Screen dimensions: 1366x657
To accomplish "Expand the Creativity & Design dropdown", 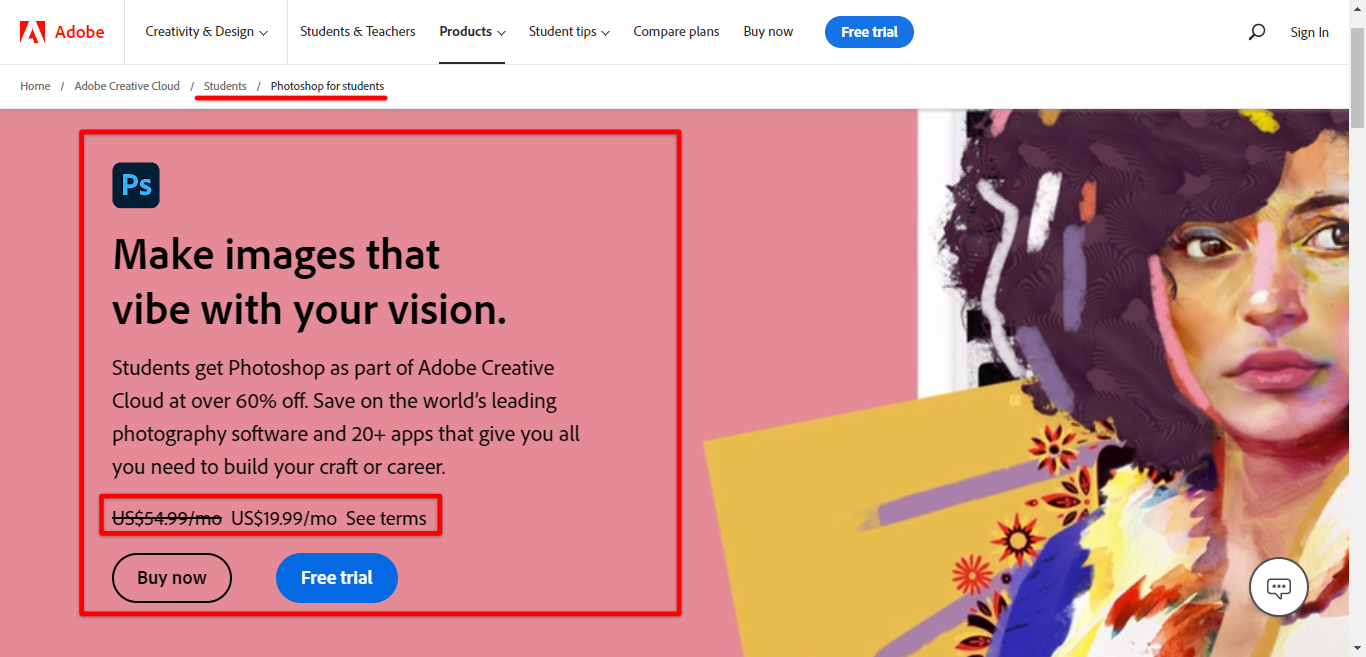I will coord(206,31).
